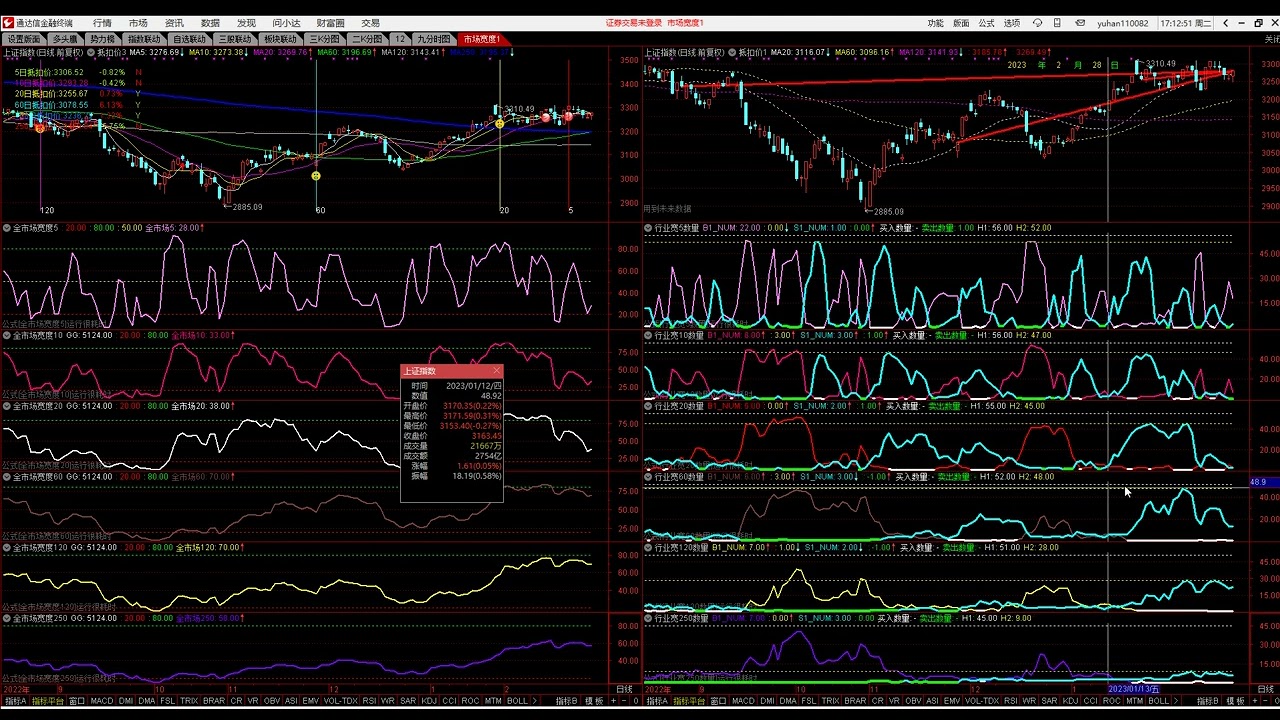Viewport: 1280px width, 720px height.
Task: Click the left chart 抵扣价3 settings icon
Action: point(91,52)
